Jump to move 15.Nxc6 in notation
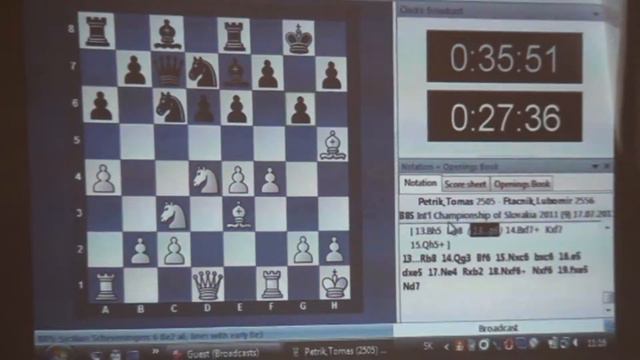Viewport: 640px width, 360px height. (x=512, y=258)
